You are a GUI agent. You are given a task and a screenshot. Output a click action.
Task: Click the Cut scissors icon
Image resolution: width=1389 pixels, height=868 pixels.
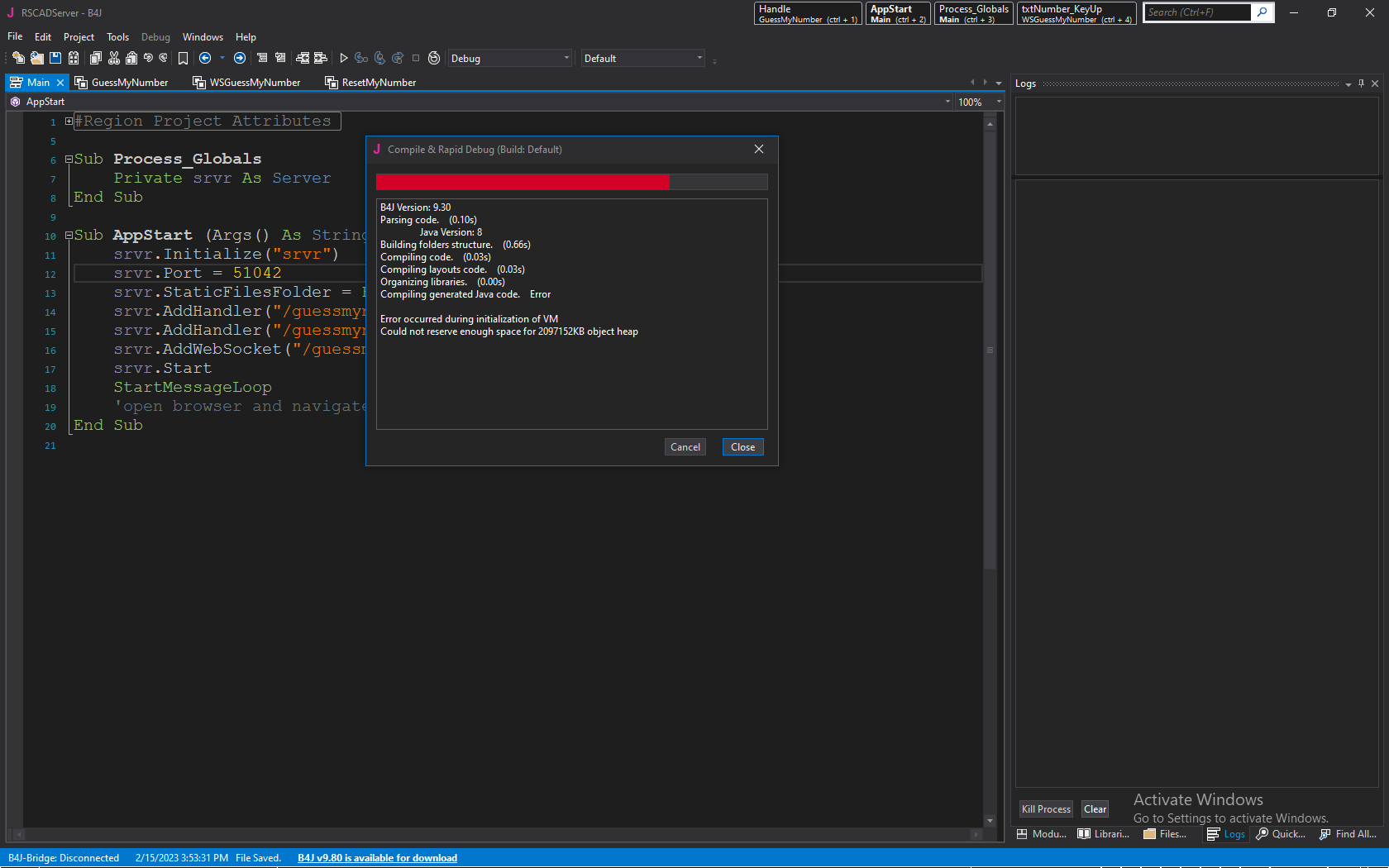(114, 58)
